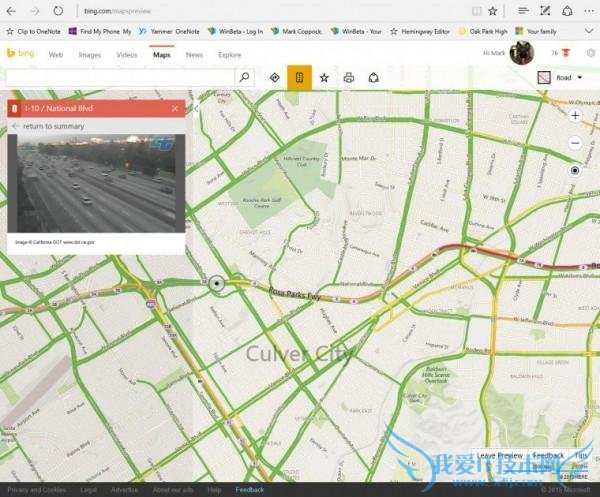
Task: Click the traffic camera marker on map
Action: [x=217, y=284]
